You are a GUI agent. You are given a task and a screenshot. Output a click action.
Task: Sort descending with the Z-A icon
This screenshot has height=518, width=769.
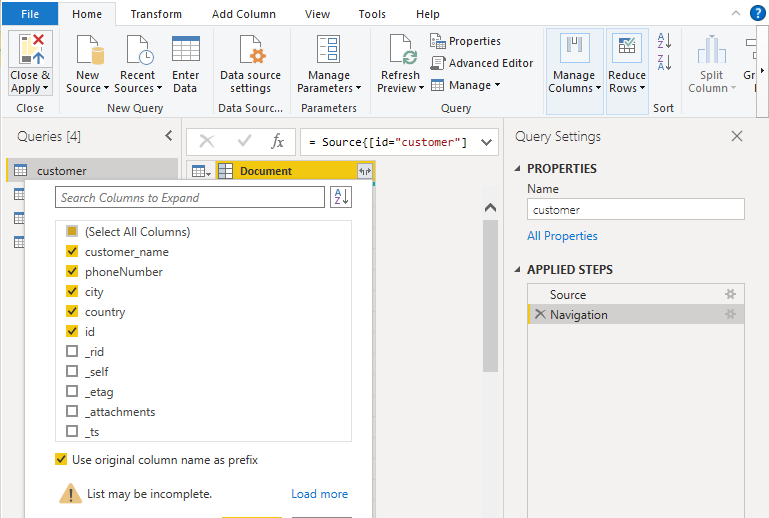(x=664, y=63)
